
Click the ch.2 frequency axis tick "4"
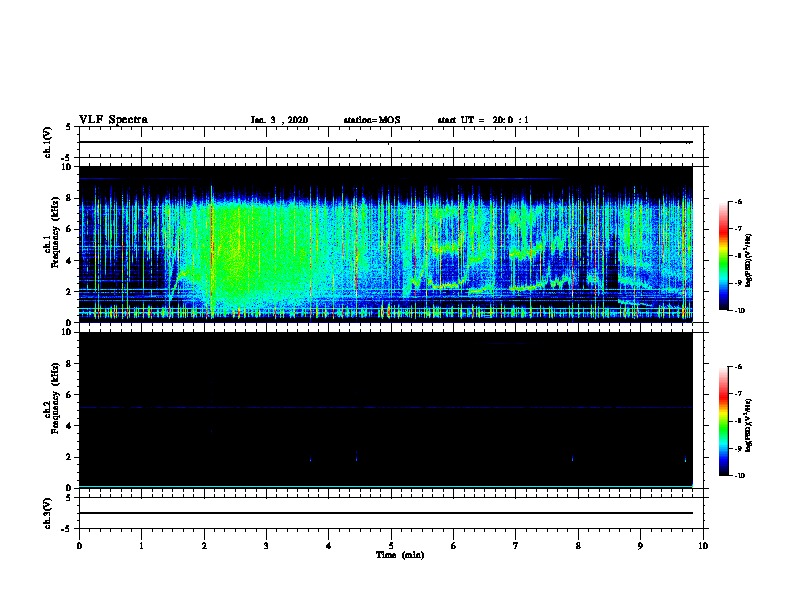tap(69, 426)
